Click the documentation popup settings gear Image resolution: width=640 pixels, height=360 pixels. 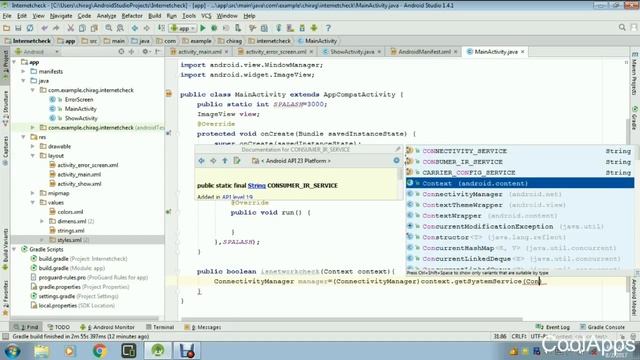(x=396, y=160)
